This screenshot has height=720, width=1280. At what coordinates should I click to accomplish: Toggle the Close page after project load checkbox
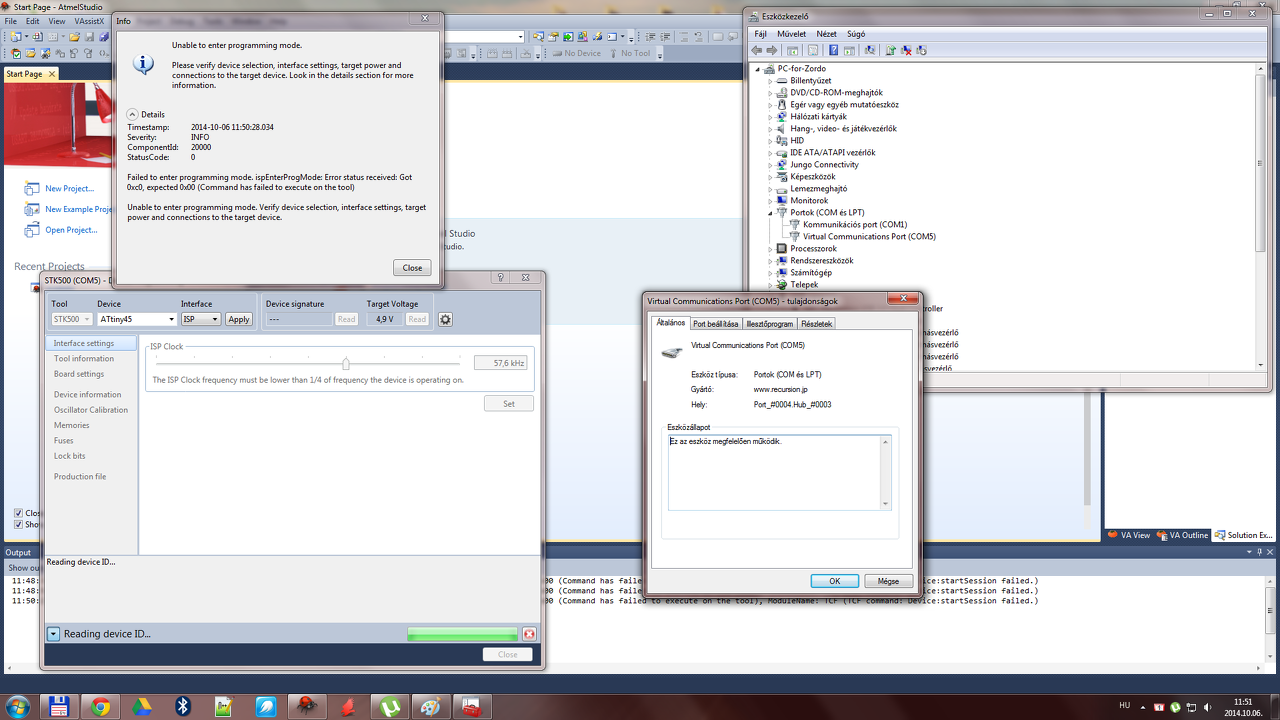(18, 513)
